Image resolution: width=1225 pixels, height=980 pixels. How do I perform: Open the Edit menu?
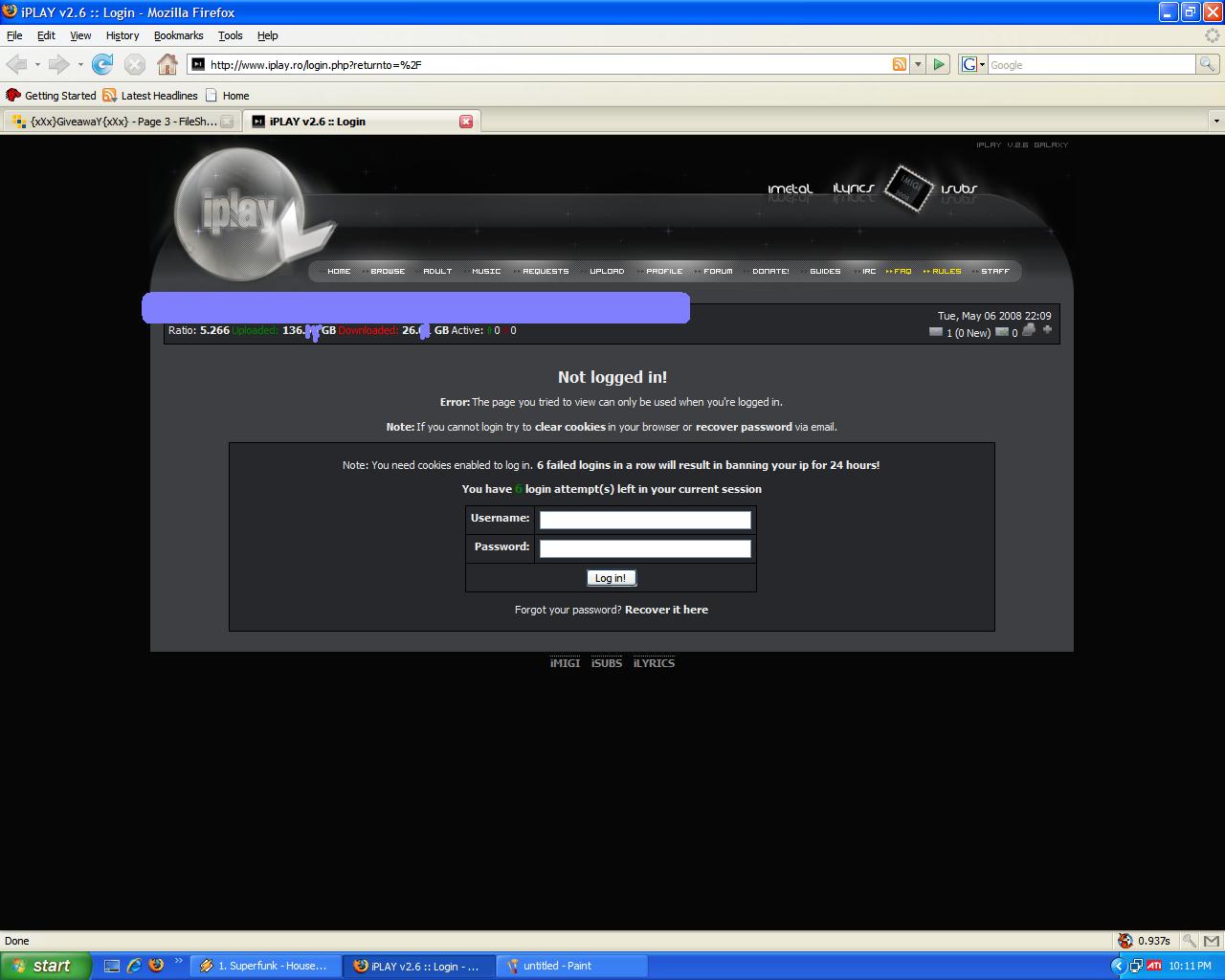[x=46, y=35]
